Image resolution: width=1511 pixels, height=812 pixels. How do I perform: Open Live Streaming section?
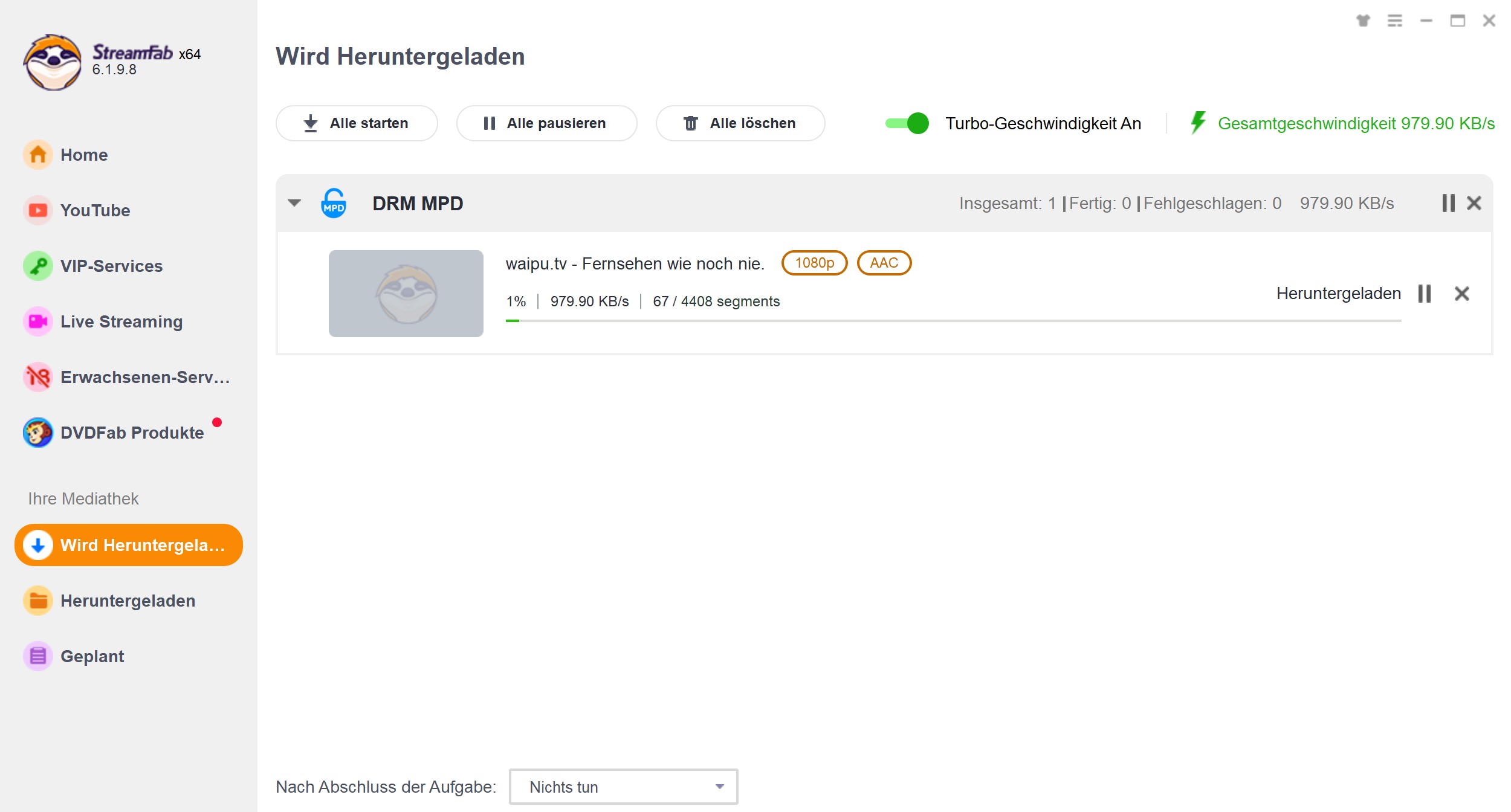pyautogui.click(x=122, y=321)
